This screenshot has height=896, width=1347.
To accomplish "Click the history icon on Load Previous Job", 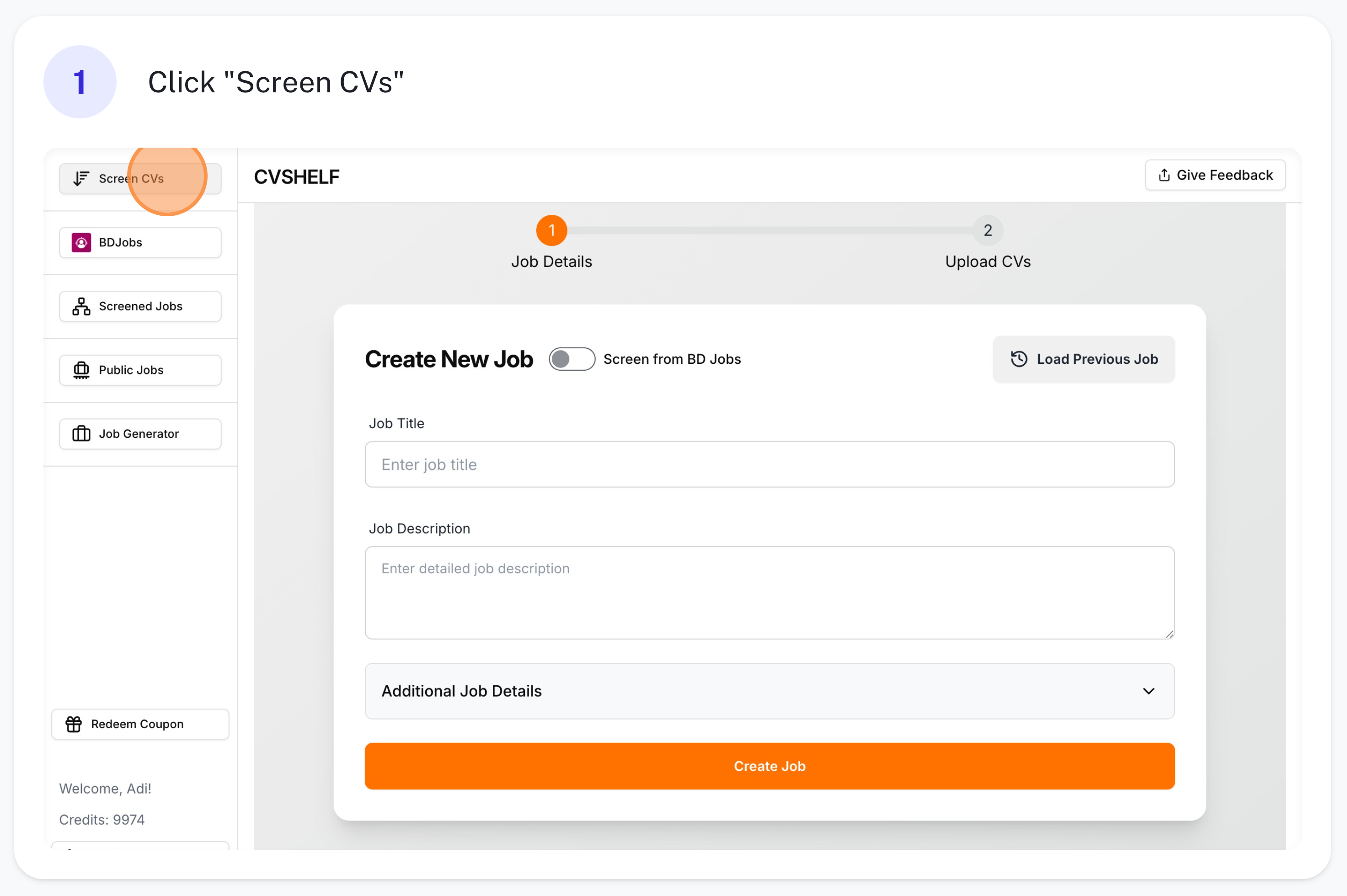I will (x=1019, y=359).
